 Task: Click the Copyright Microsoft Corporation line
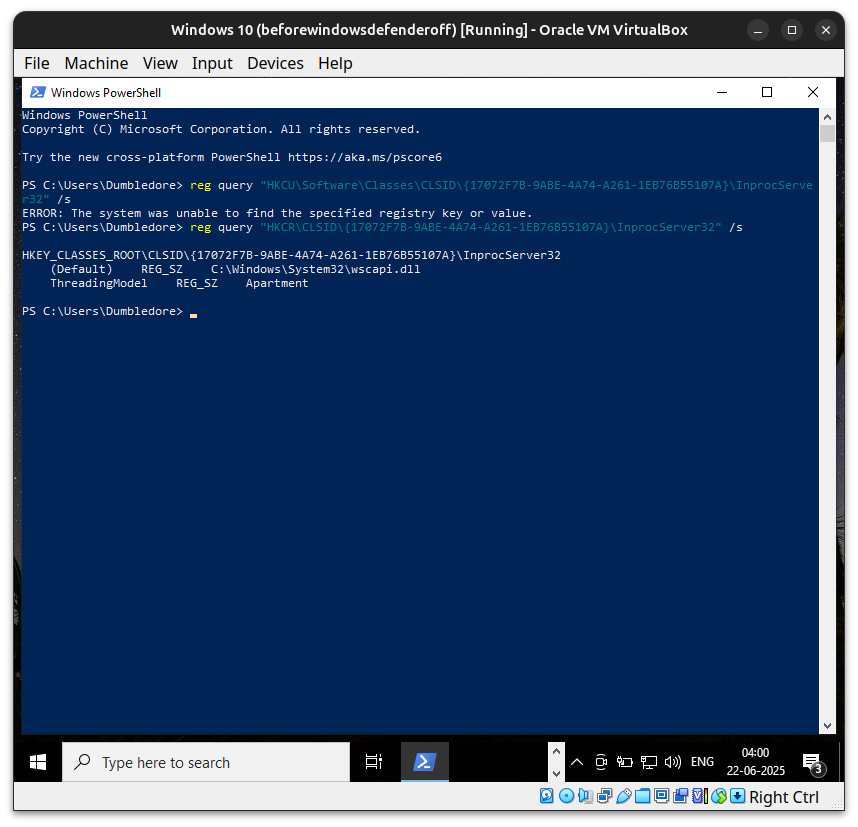click(x=221, y=130)
